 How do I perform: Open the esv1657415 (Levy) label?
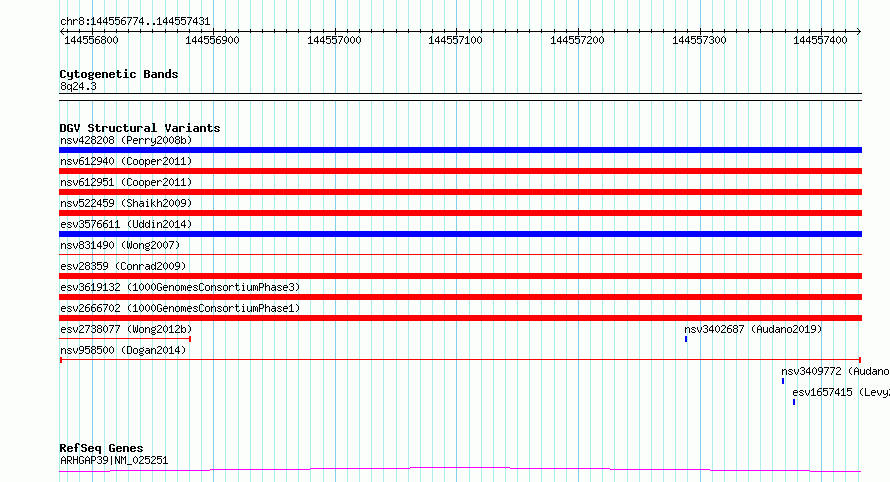[841, 392]
